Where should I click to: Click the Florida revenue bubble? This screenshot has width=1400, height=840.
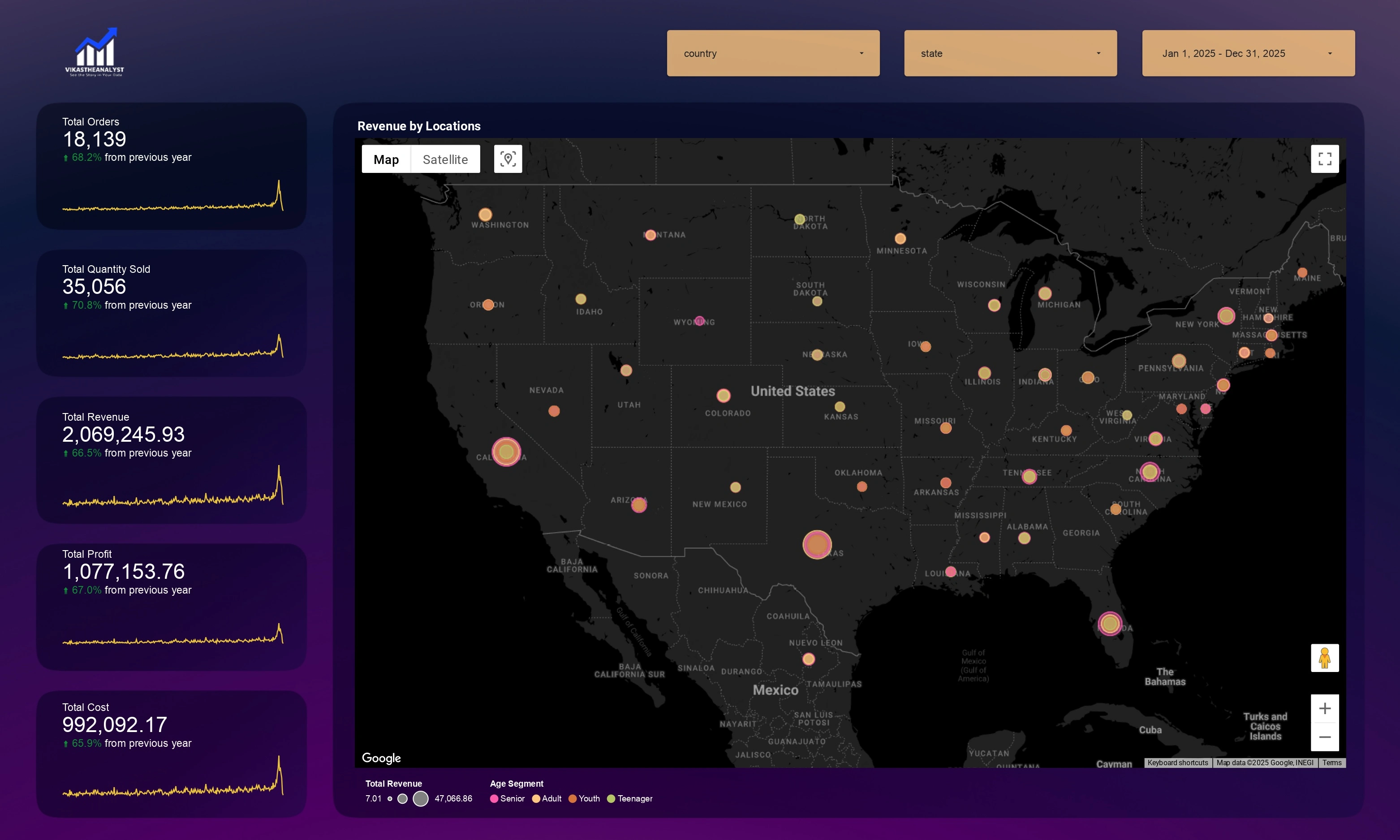1109,624
